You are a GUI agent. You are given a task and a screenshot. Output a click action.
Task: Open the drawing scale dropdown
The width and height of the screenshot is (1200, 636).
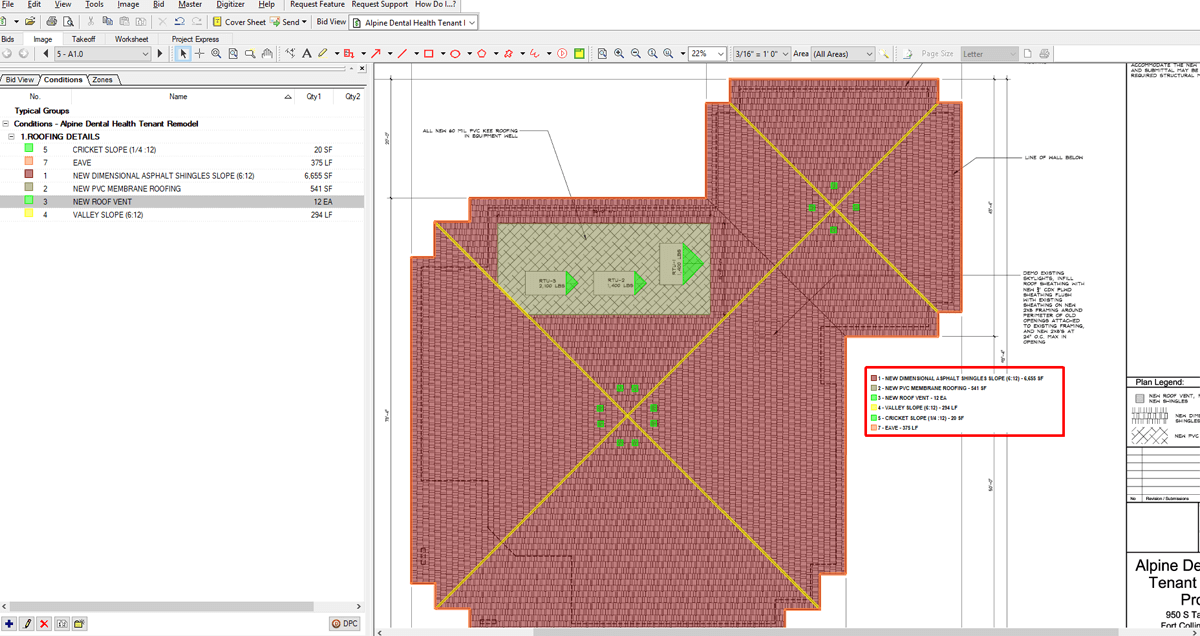pyautogui.click(x=784, y=53)
